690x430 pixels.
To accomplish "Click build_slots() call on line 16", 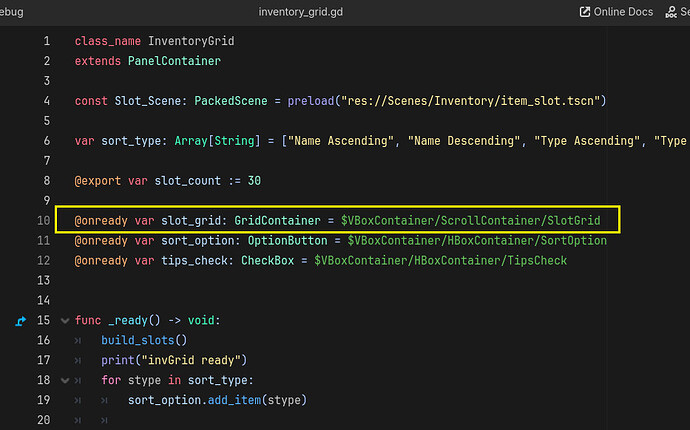I will tap(144, 340).
